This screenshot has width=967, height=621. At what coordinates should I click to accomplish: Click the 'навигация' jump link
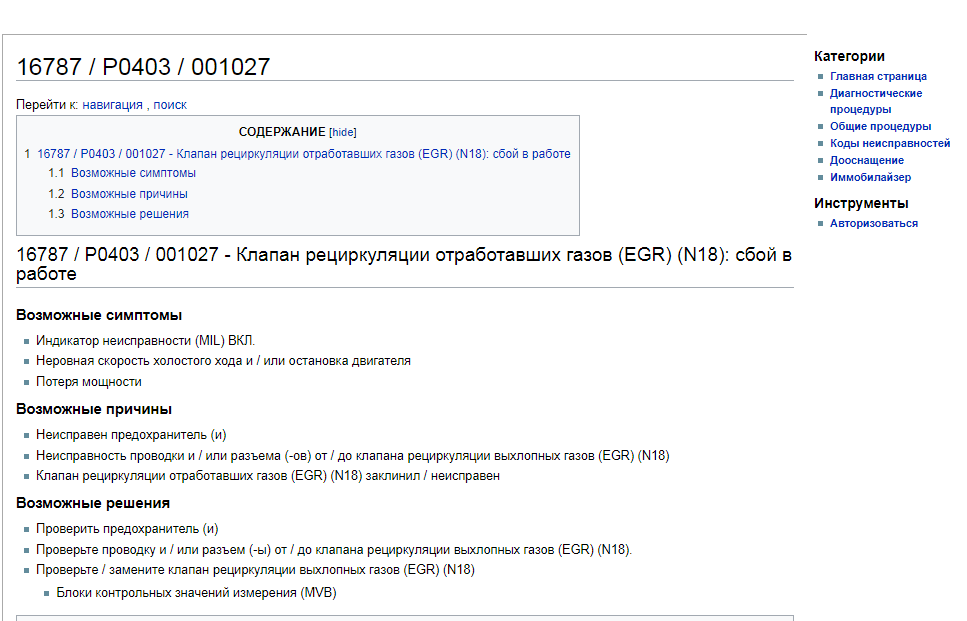[112, 104]
